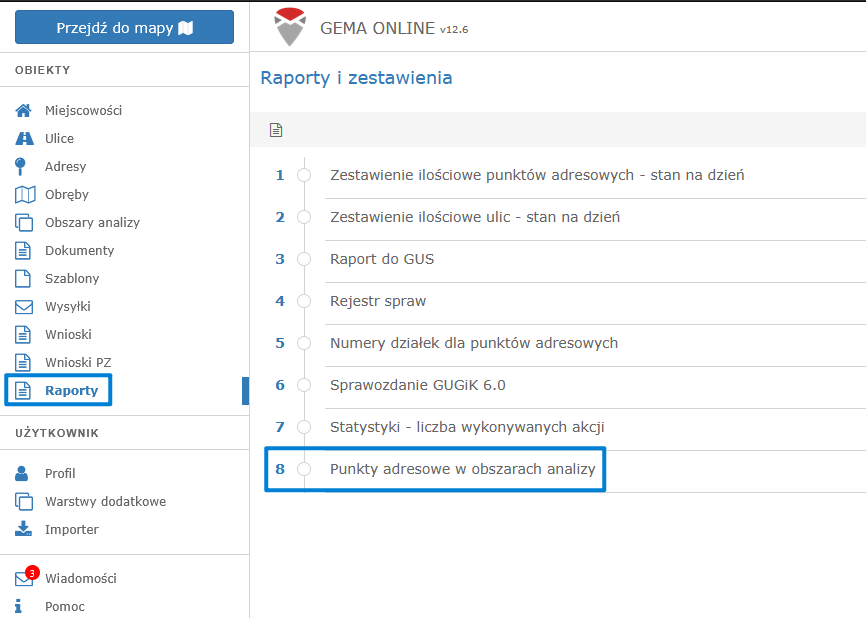Click the Szablony blank page icon
This screenshot has width=866, height=618.
pos(23,278)
